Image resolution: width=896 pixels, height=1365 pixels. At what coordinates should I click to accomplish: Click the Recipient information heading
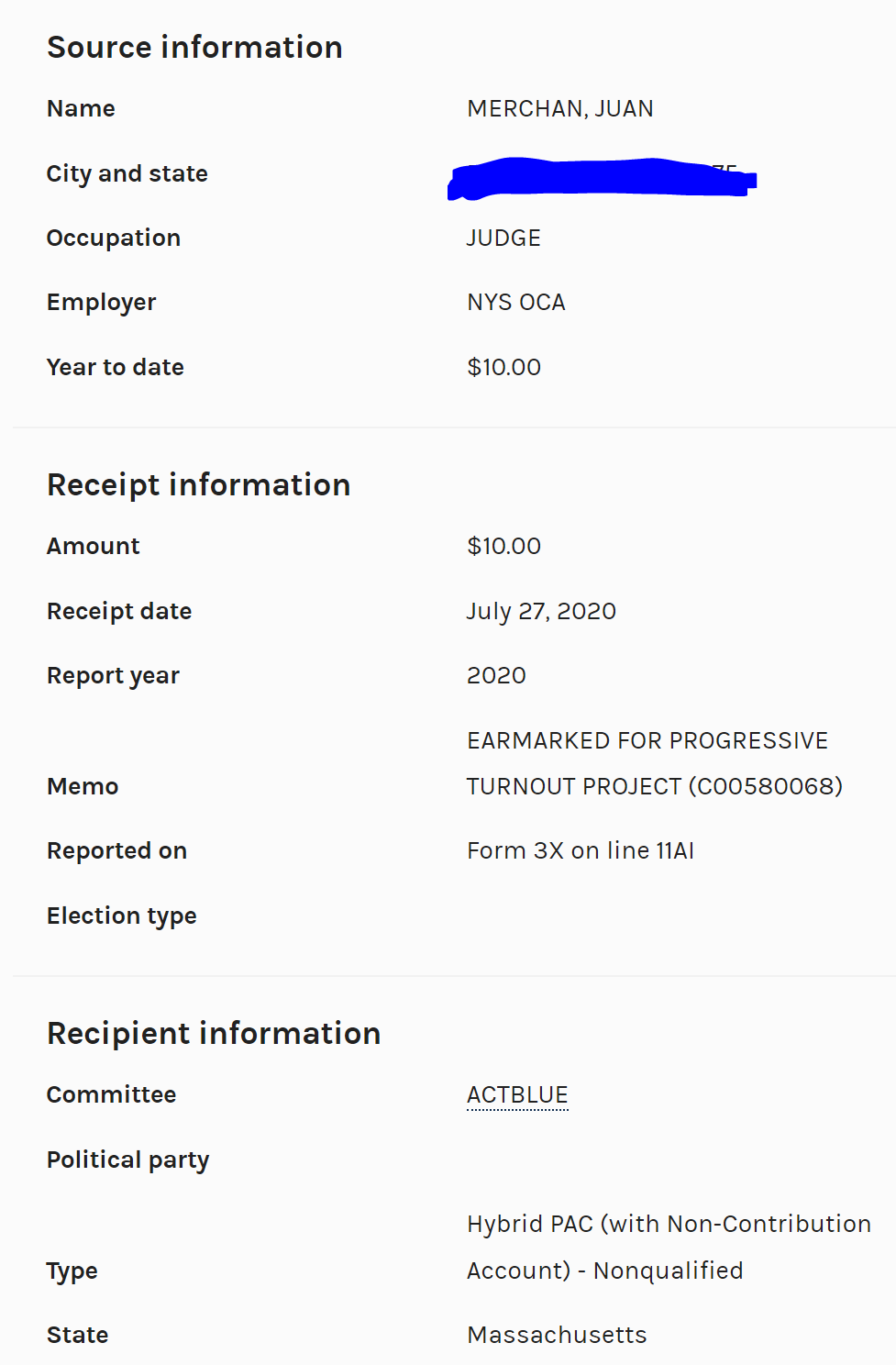point(213,1034)
